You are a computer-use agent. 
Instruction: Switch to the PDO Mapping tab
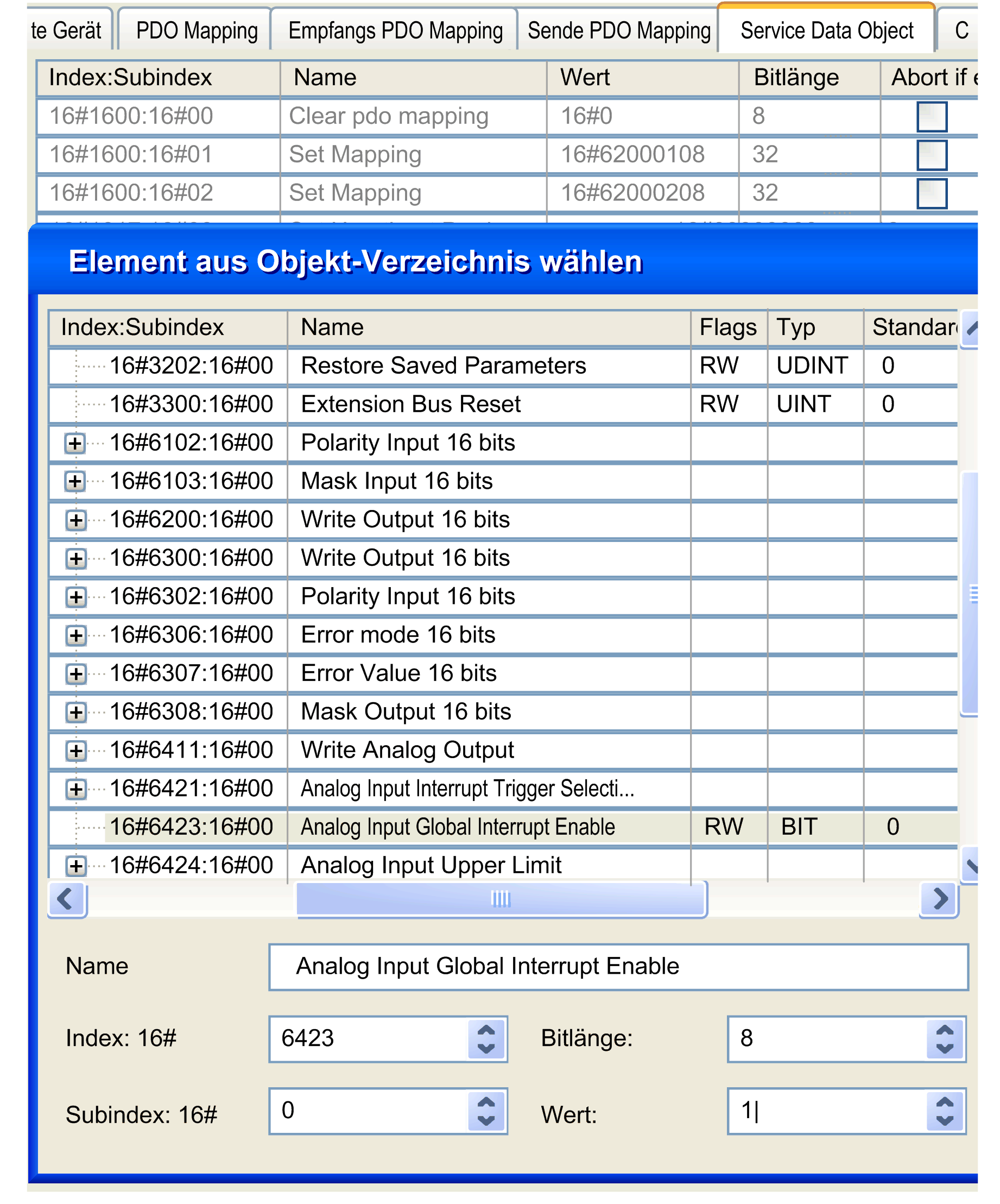(x=196, y=30)
